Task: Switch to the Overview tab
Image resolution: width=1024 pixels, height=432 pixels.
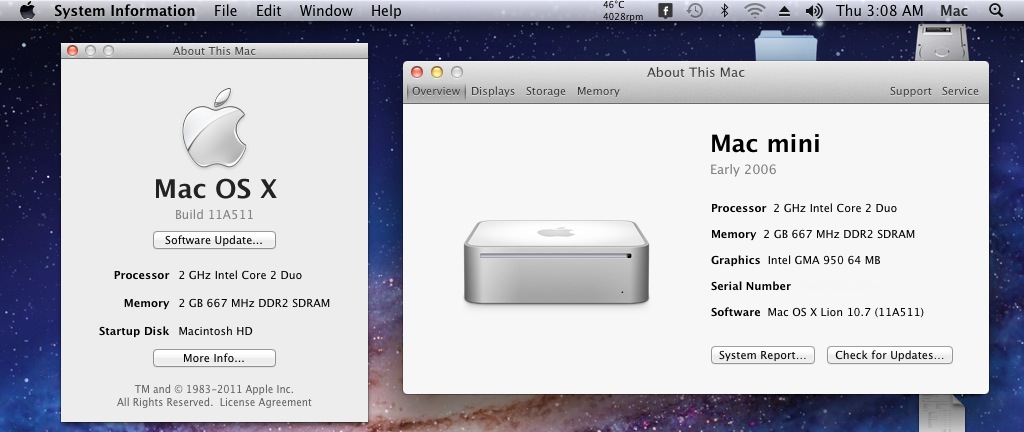Action: [436, 91]
